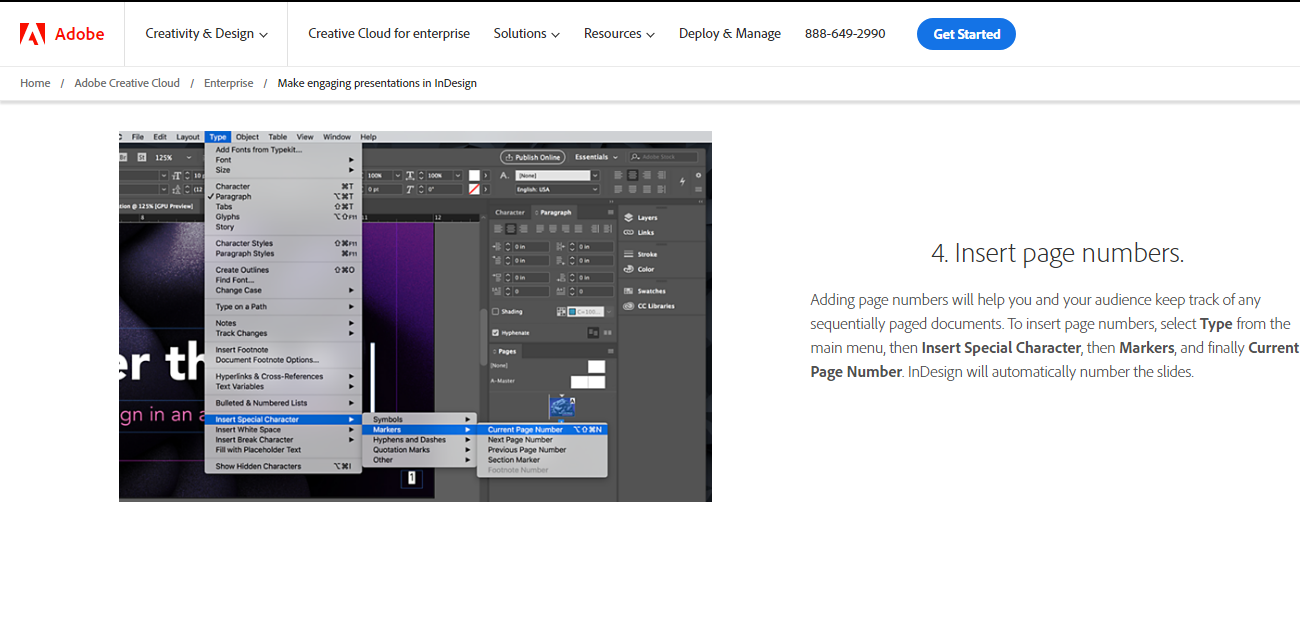Viewport: 1300px width, 626px height.
Task: Click the 888-649-2990 phone number
Action: coord(845,33)
